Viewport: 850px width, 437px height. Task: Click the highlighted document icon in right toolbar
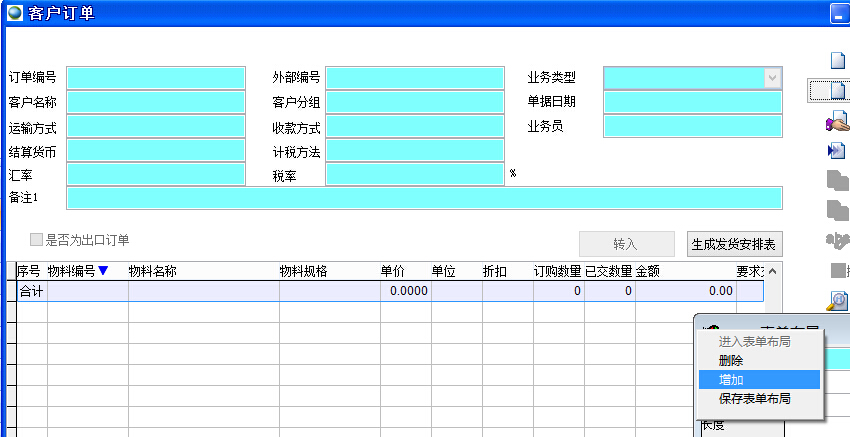point(837,91)
